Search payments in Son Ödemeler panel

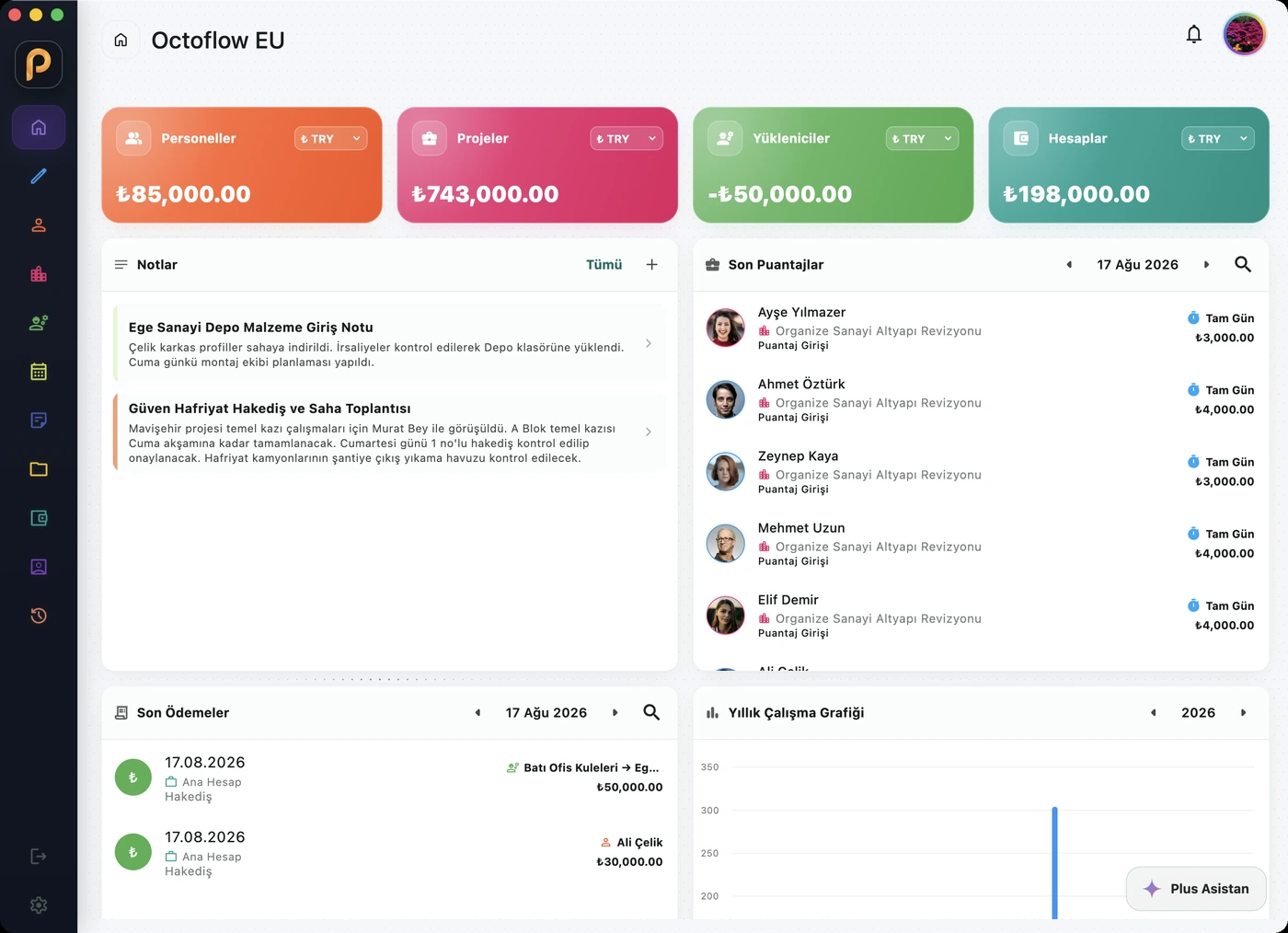[651, 712]
